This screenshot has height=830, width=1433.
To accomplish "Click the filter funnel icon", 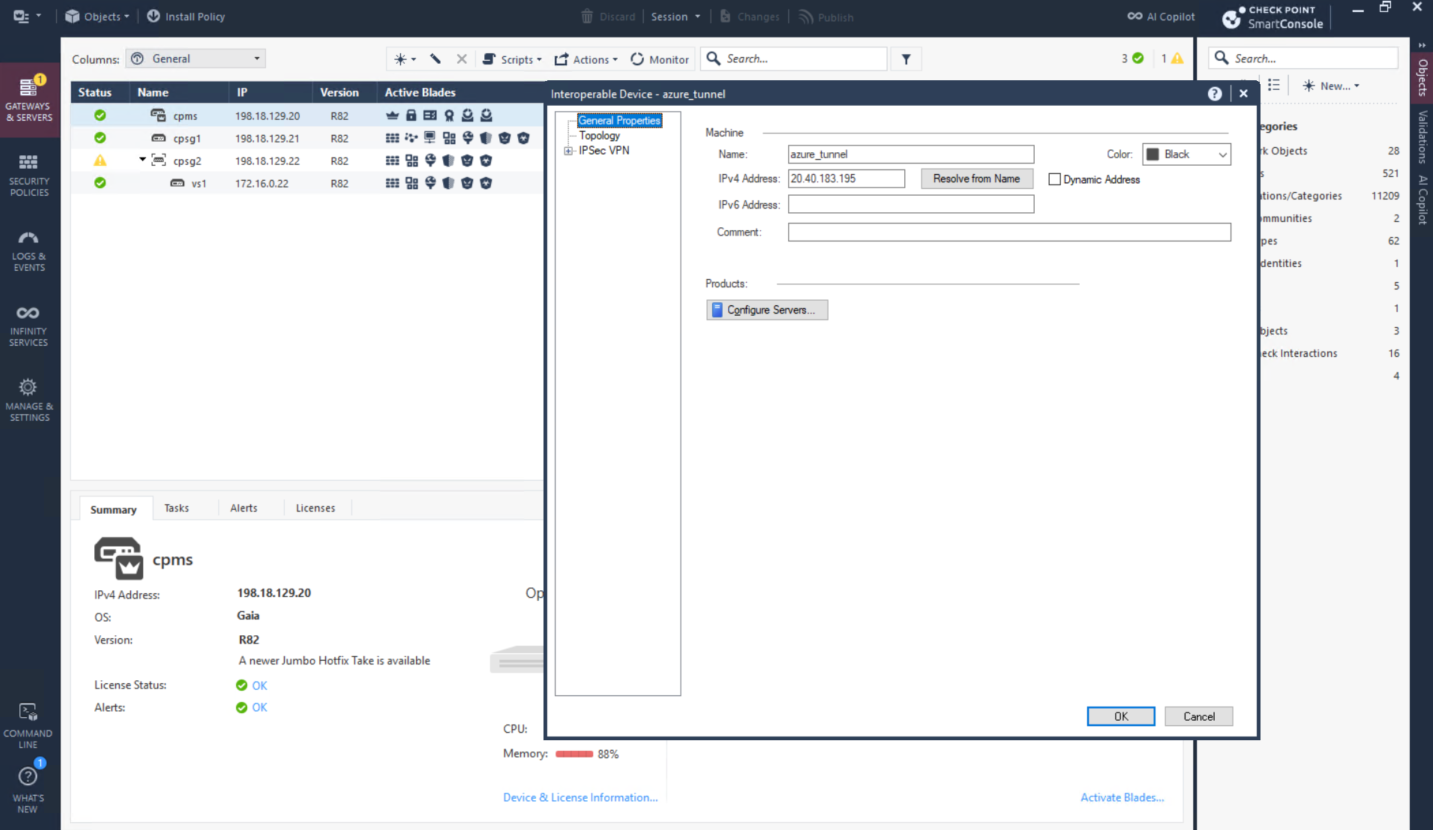I will point(906,59).
